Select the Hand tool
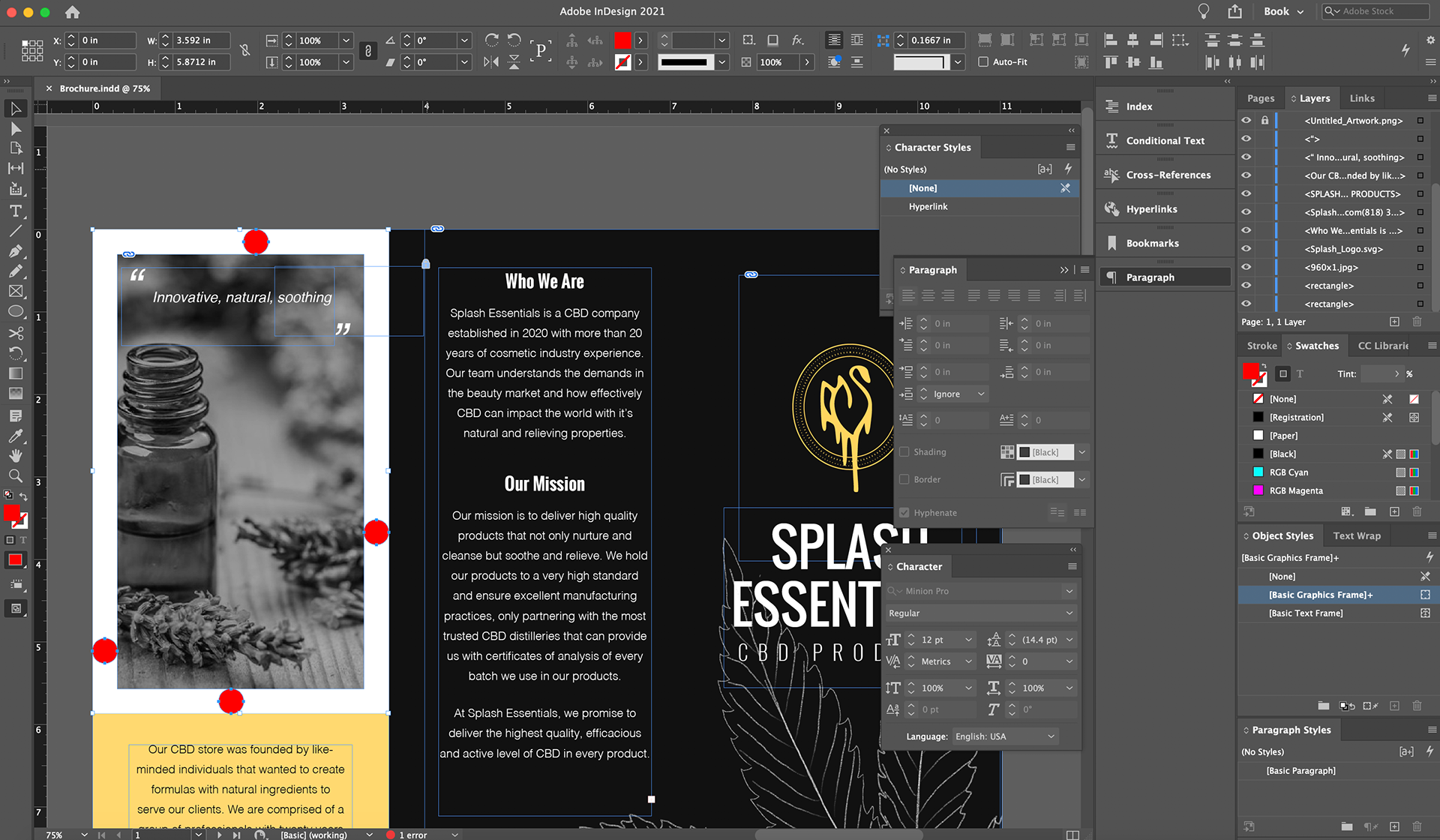Viewport: 1440px width, 840px height. [15, 456]
